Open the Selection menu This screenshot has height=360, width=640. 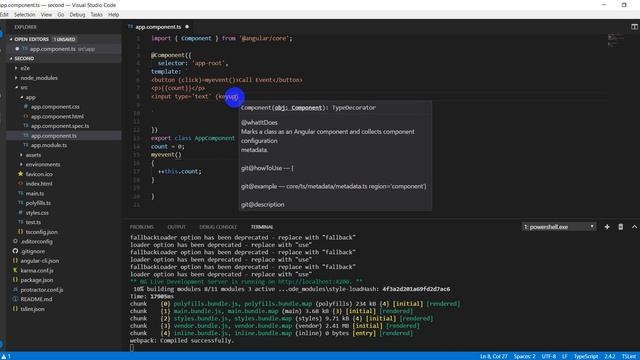24,15
